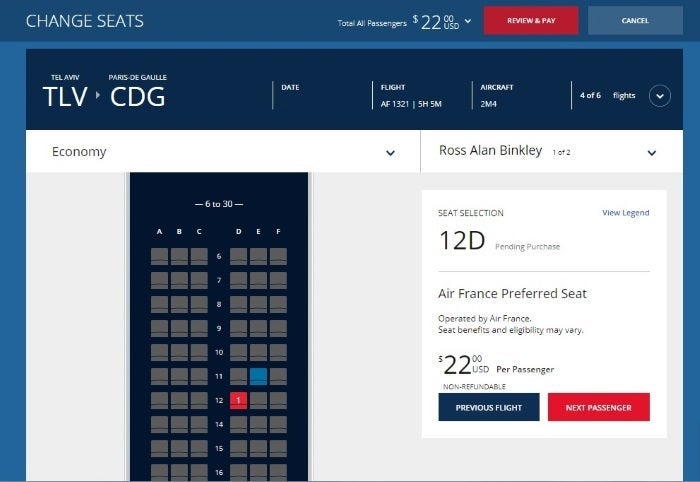This screenshot has width=700, height=482.
Task: Click seat 11F in the seat map
Action: click(x=278, y=376)
